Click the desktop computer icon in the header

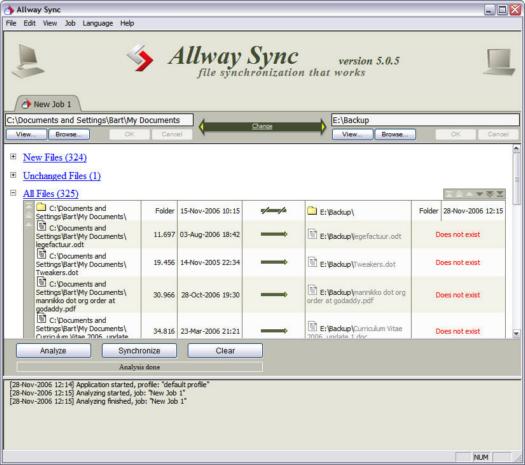point(28,61)
